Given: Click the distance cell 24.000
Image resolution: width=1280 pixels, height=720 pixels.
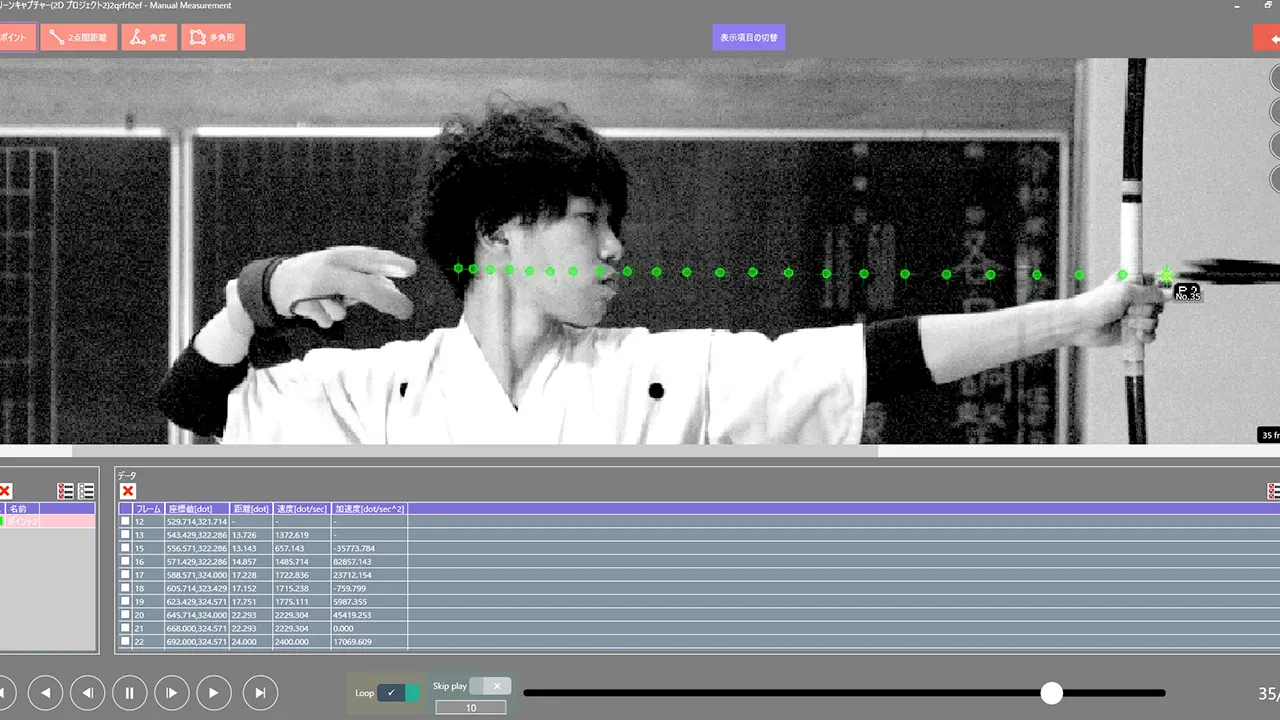Looking at the screenshot, I should pyautogui.click(x=251, y=641).
